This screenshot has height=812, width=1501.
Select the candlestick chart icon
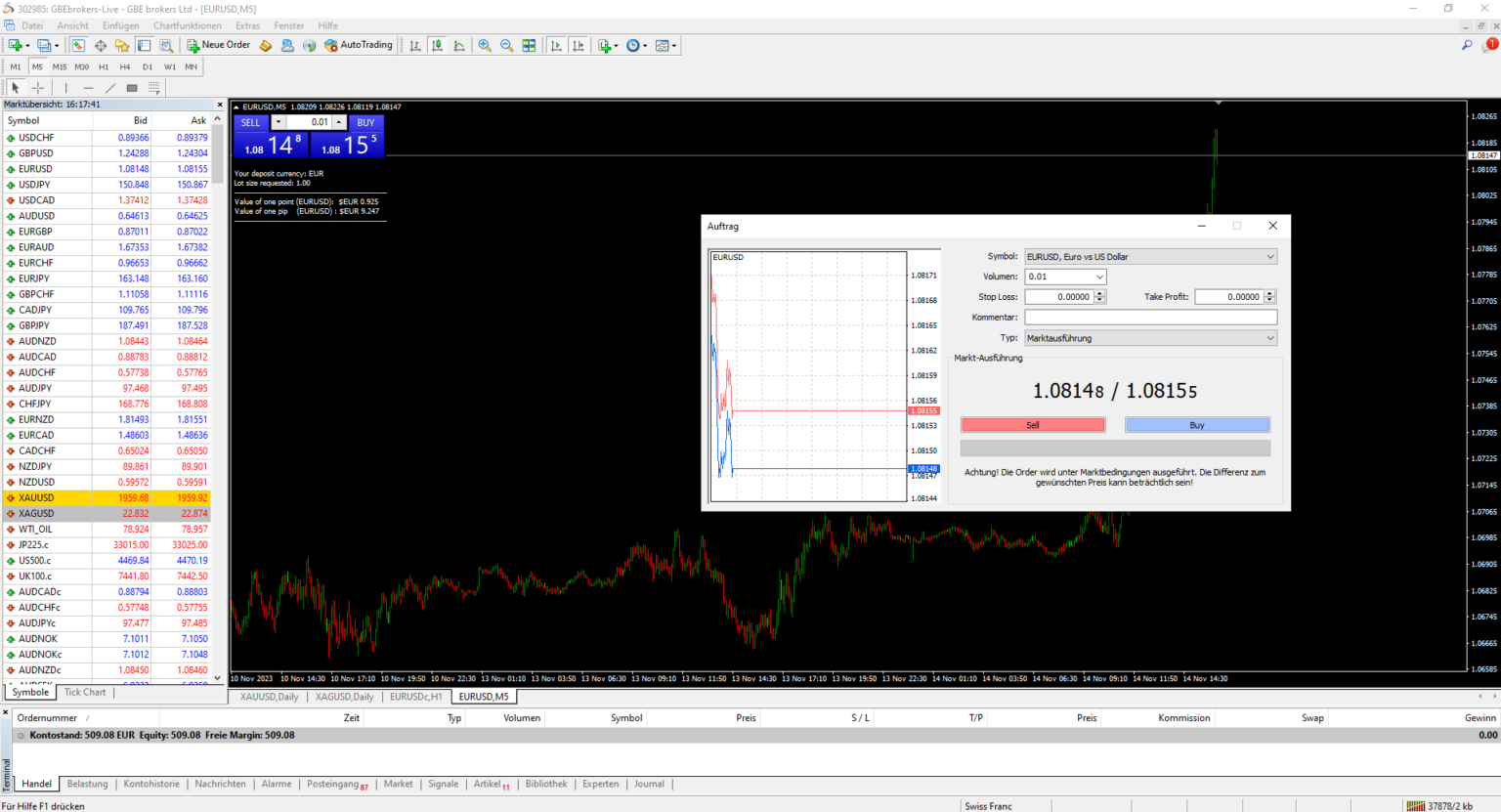[437, 45]
